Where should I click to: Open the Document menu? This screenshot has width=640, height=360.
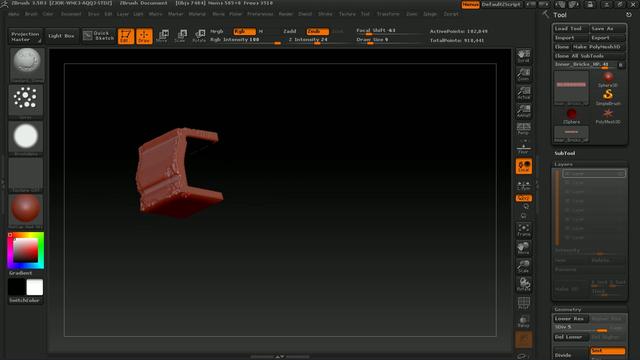point(71,14)
